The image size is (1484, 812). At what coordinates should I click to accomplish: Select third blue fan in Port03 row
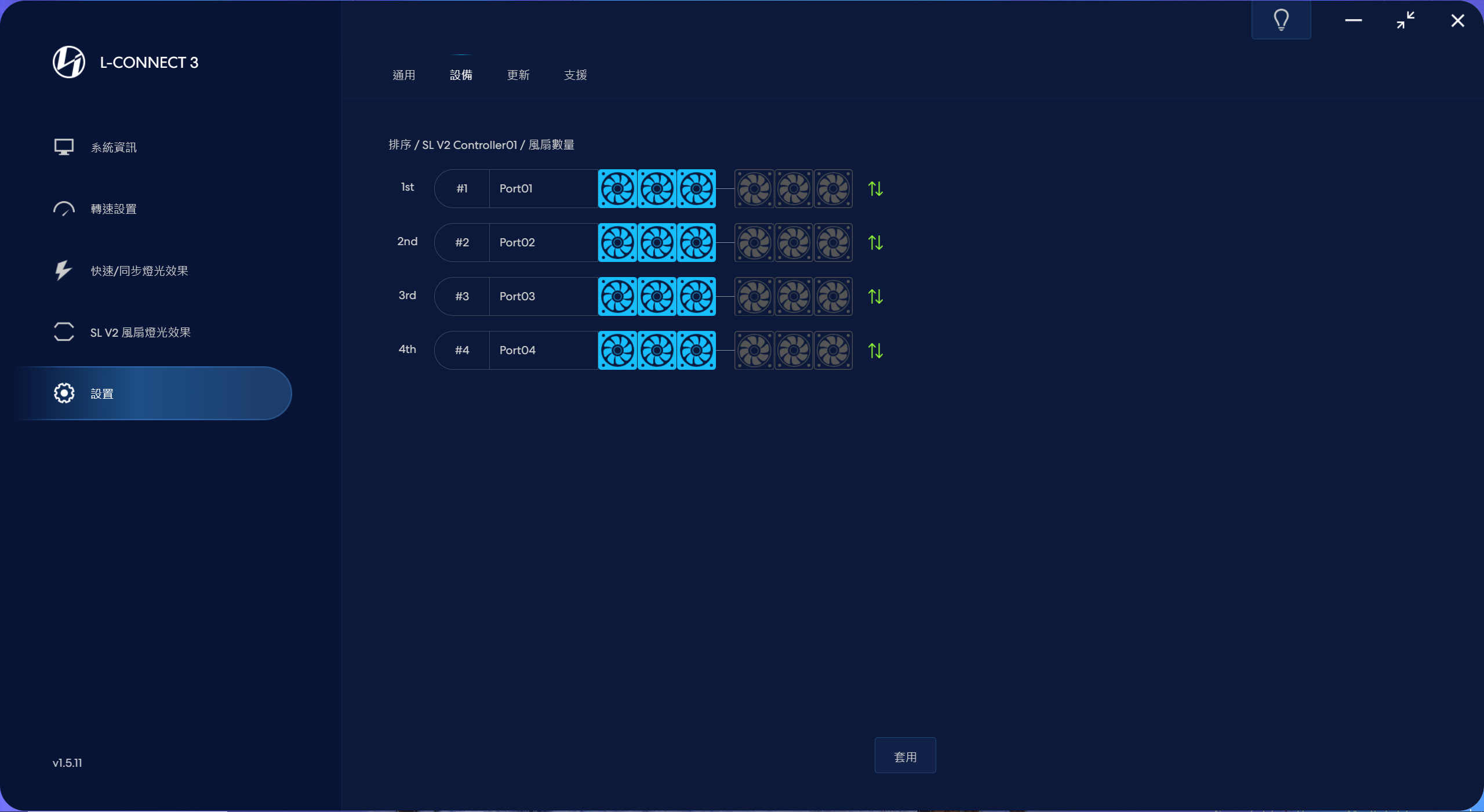click(x=696, y=297)
